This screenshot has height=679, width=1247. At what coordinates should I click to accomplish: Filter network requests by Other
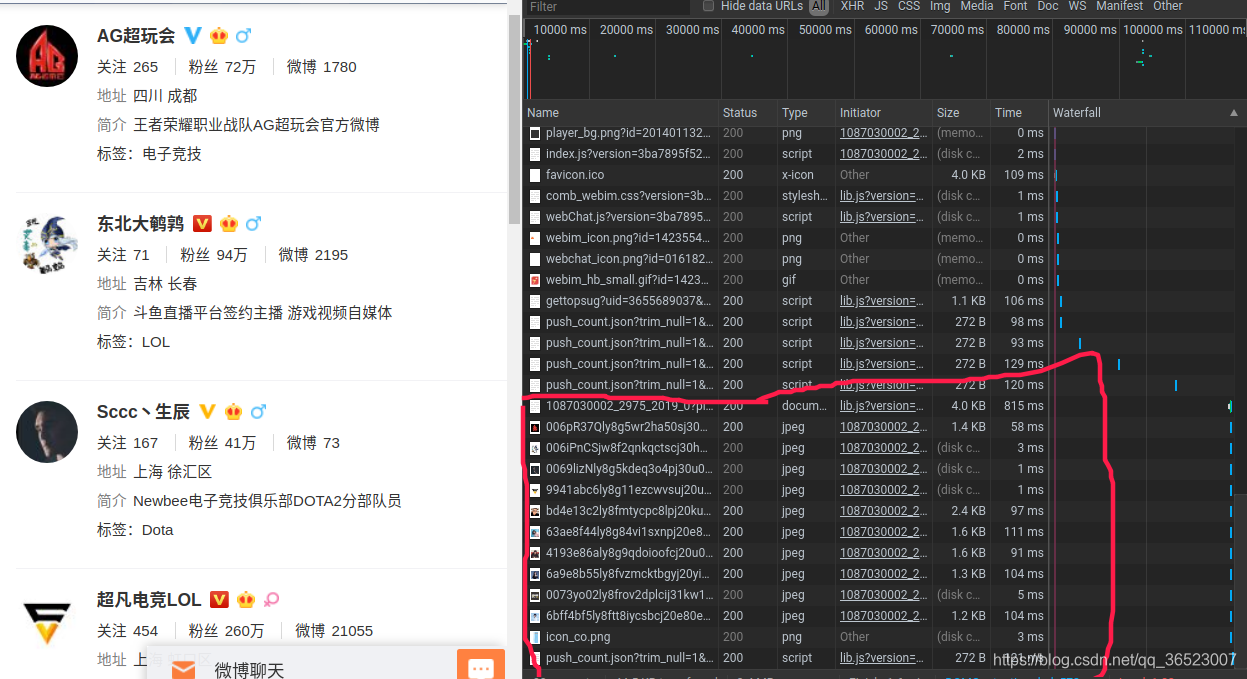coord(1167,6)
